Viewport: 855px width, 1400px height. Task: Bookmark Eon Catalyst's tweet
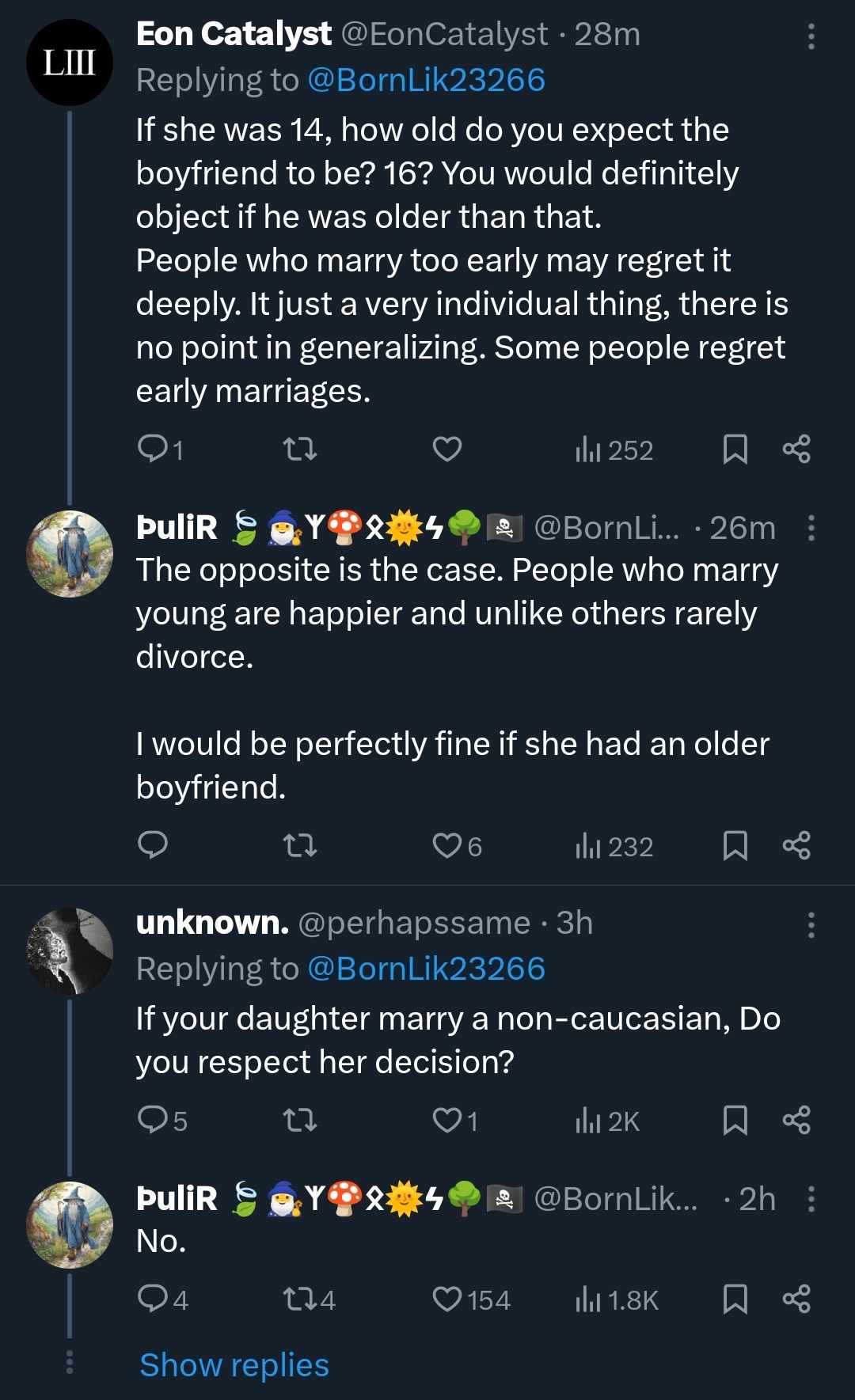(735, 450)
